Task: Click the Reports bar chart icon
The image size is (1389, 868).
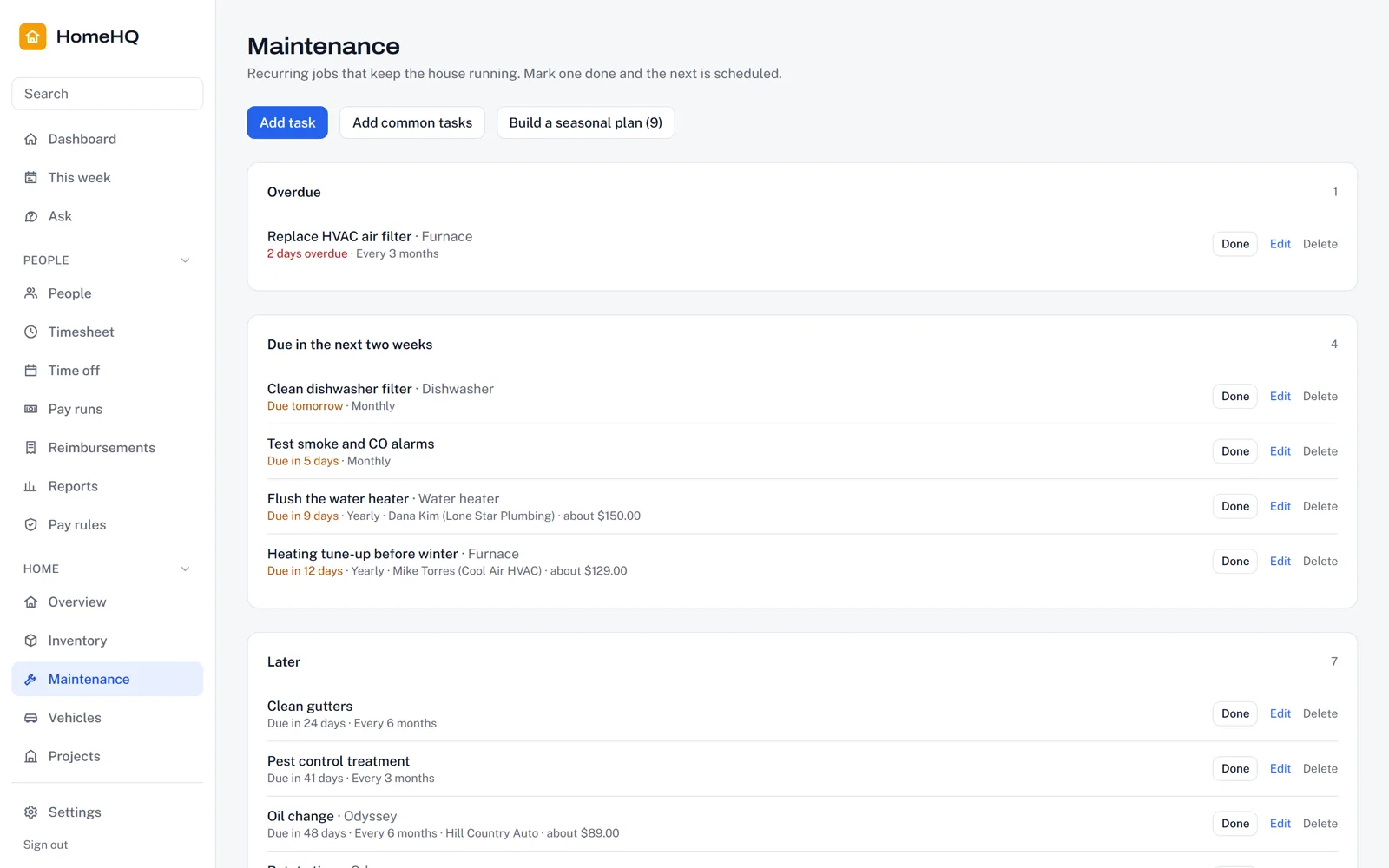Action: click(x=31, y=486)
